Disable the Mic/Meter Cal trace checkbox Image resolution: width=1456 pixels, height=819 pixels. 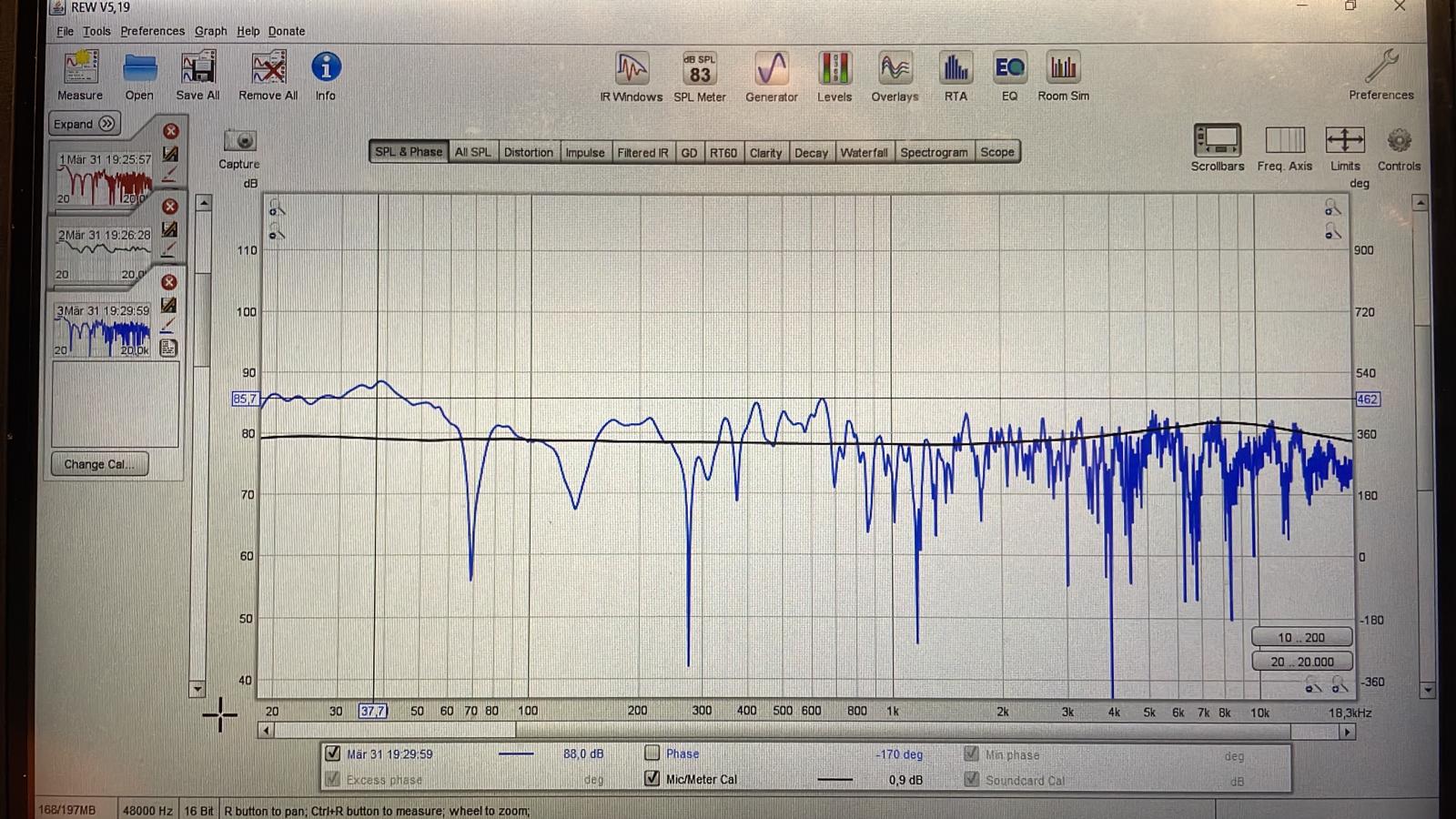(652, 779)
